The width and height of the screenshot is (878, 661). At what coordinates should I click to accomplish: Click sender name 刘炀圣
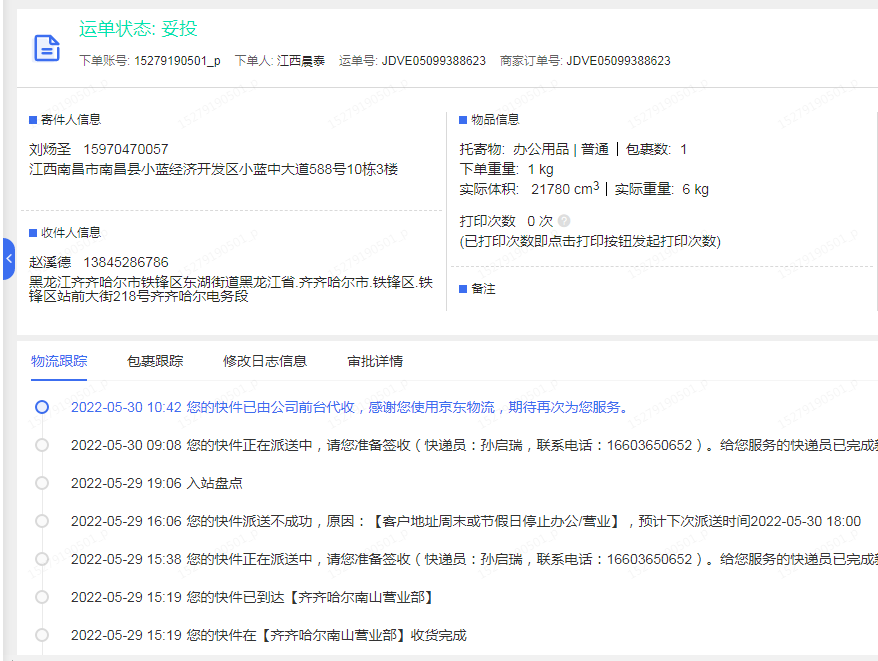50,150
